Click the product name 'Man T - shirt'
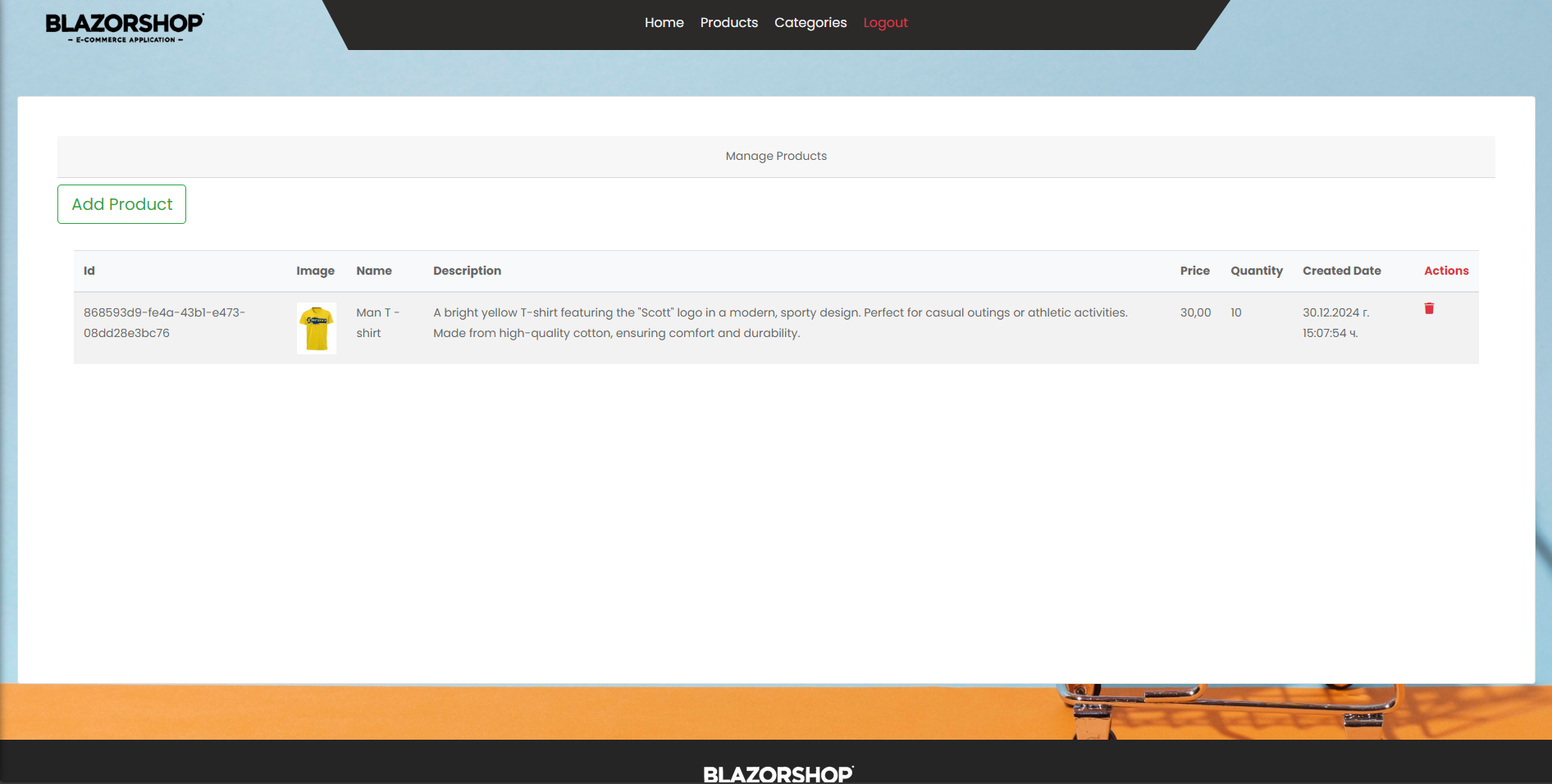 (x=377, y=322)
